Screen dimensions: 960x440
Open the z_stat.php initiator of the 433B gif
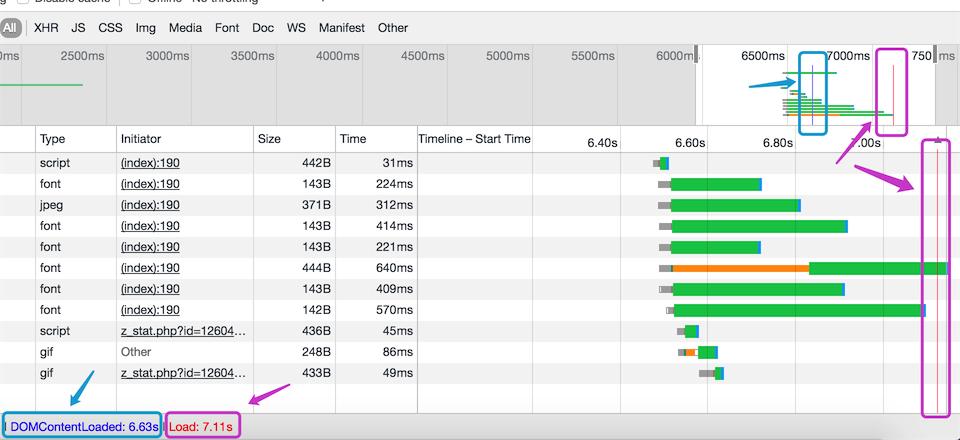(184, 373)
